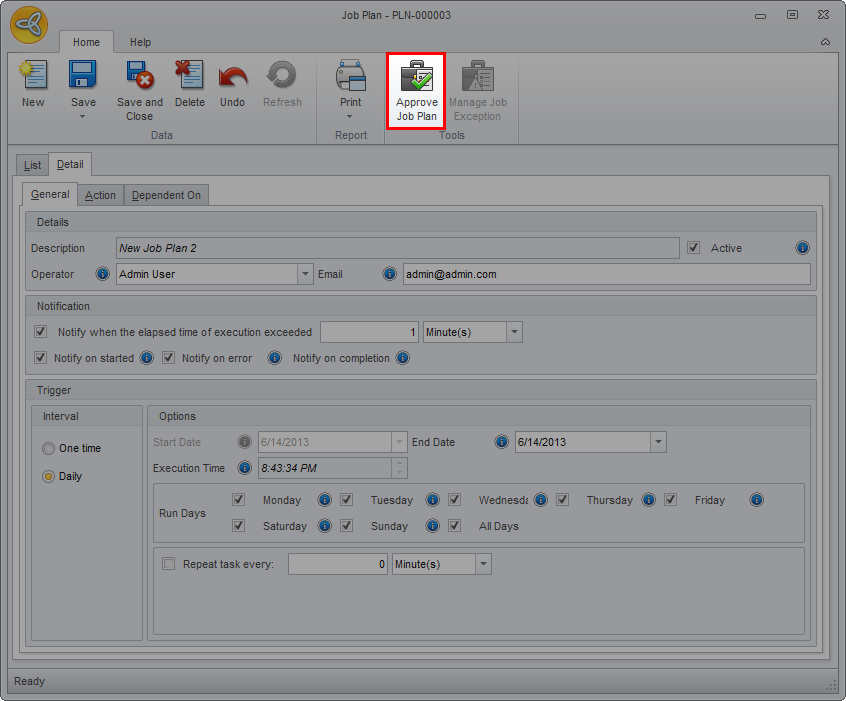This screenshot has height=701, width=846.
Task: Collapse the ribbon using the chevron
Action: pyautogui.click(x=825, y=42)
